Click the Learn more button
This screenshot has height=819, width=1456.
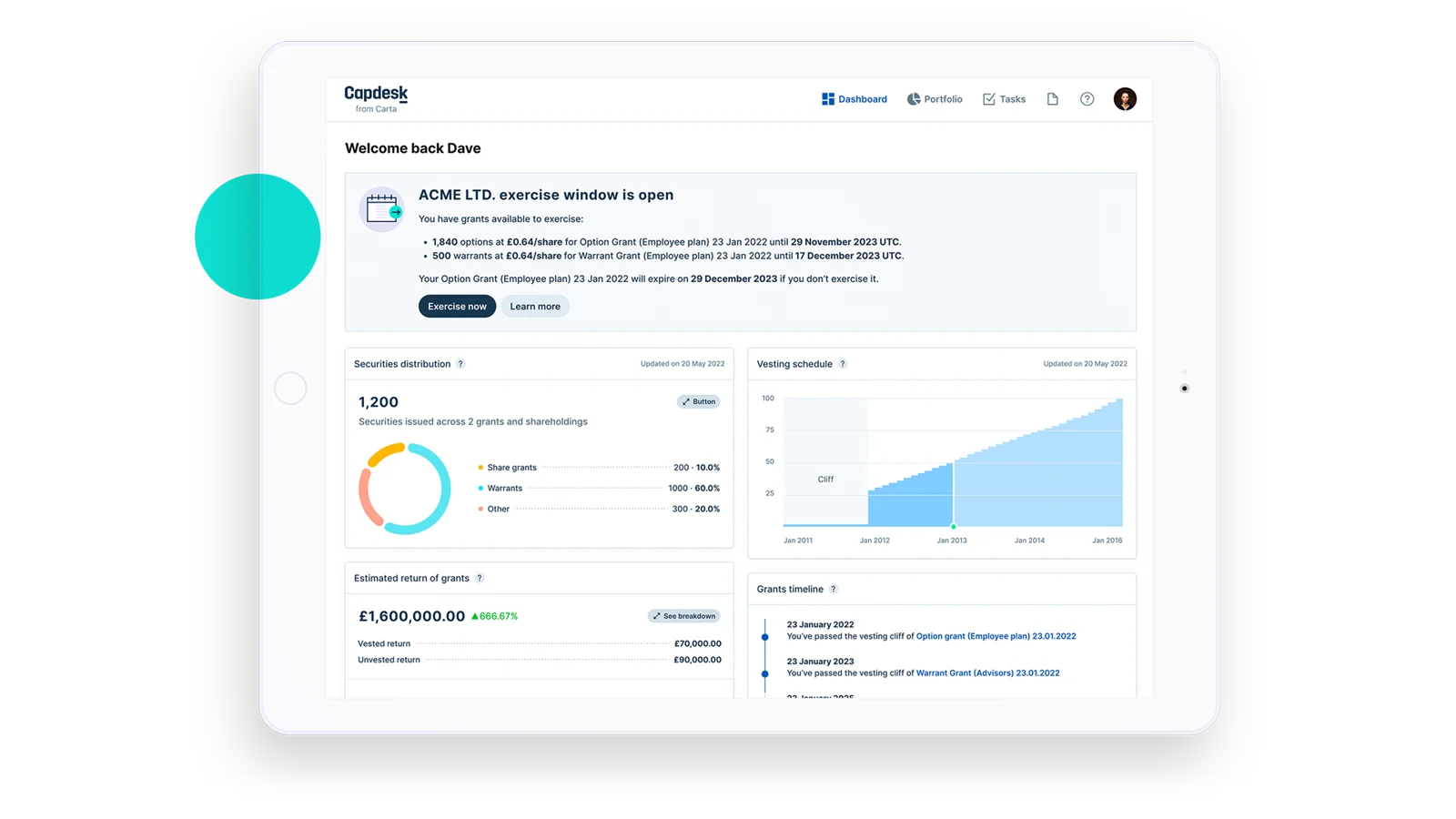coord(535,307)
